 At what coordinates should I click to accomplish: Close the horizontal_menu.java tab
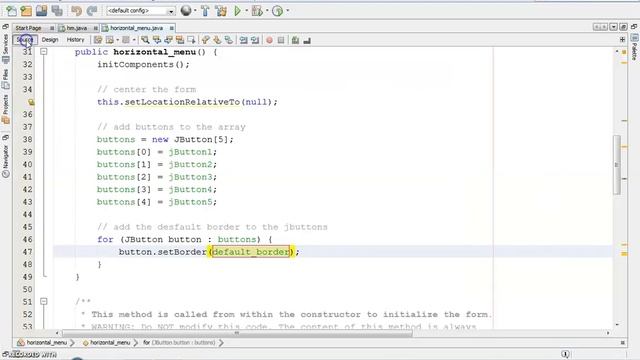point(172,28)
